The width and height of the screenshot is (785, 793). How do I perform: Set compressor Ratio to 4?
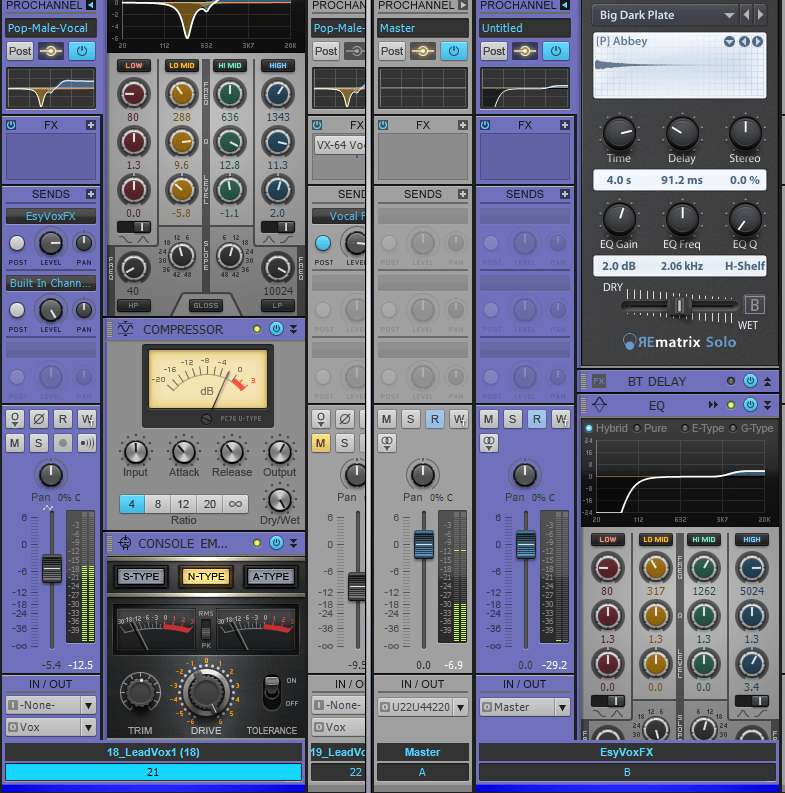tap(132, 504)
